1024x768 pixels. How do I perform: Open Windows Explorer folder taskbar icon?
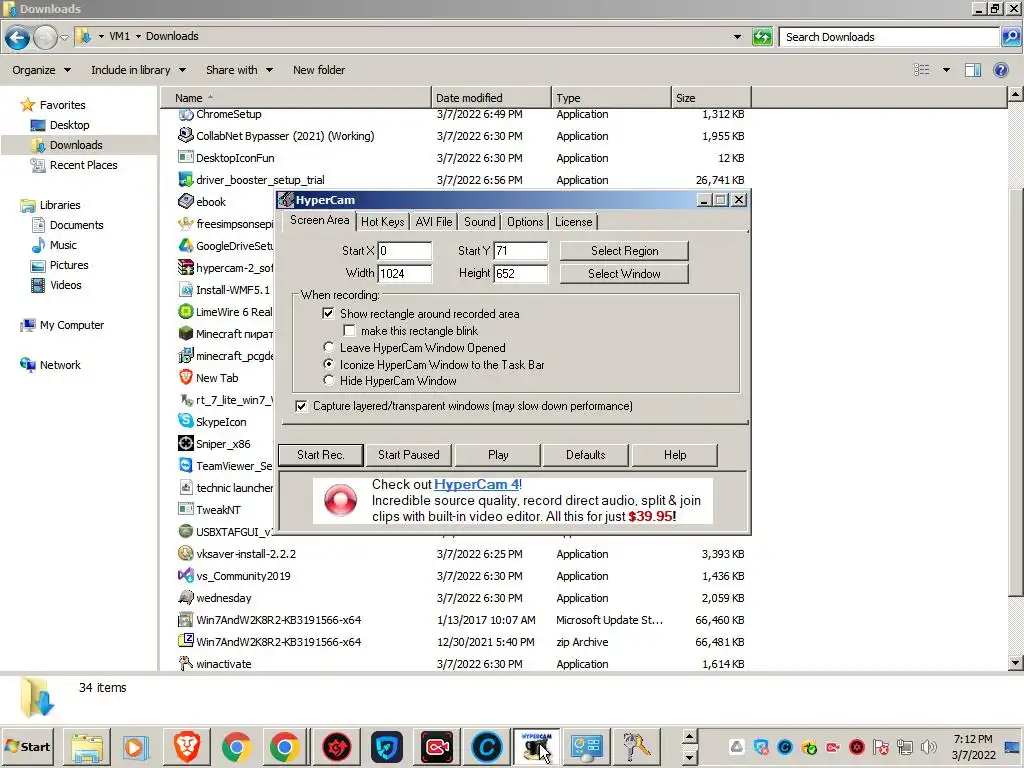(x=87, y=746)
